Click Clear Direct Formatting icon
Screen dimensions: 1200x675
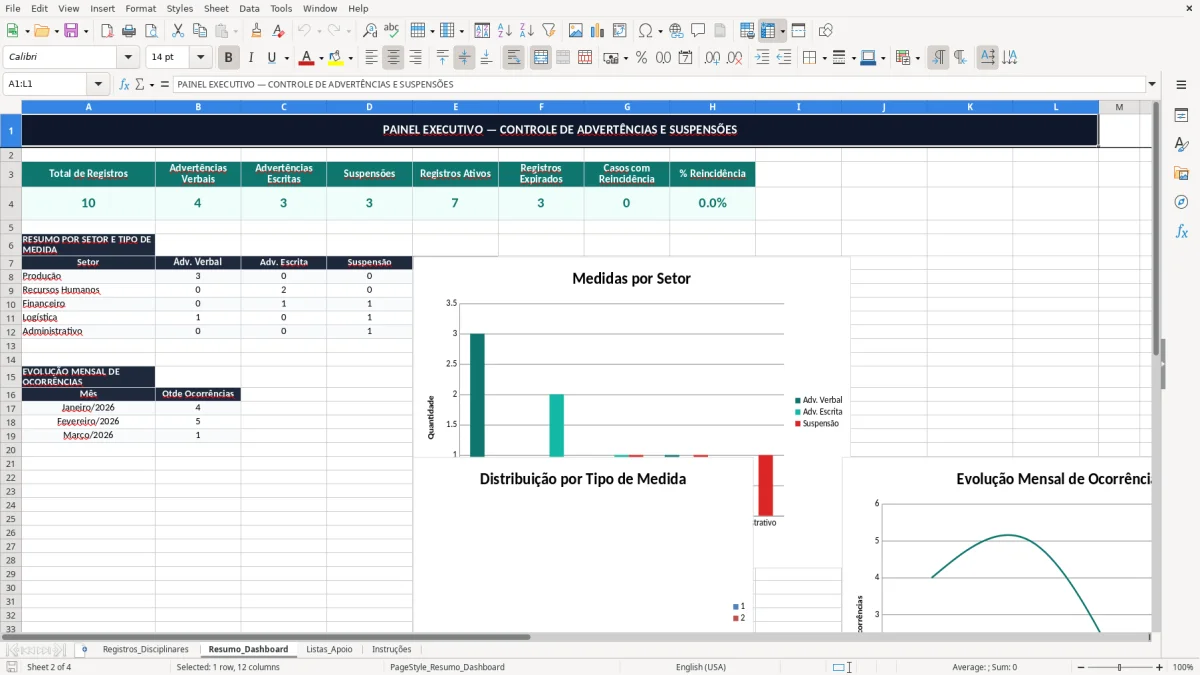278,31
